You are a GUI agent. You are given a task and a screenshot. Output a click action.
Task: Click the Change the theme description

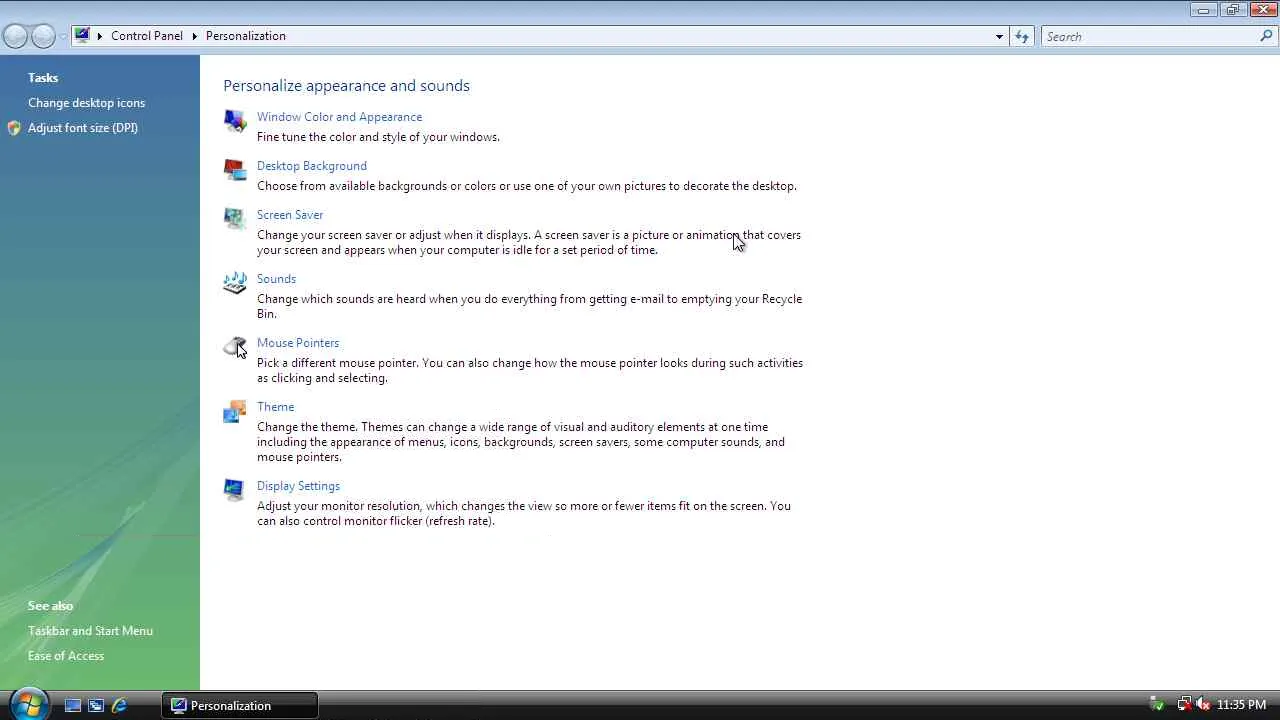(521, 442)
